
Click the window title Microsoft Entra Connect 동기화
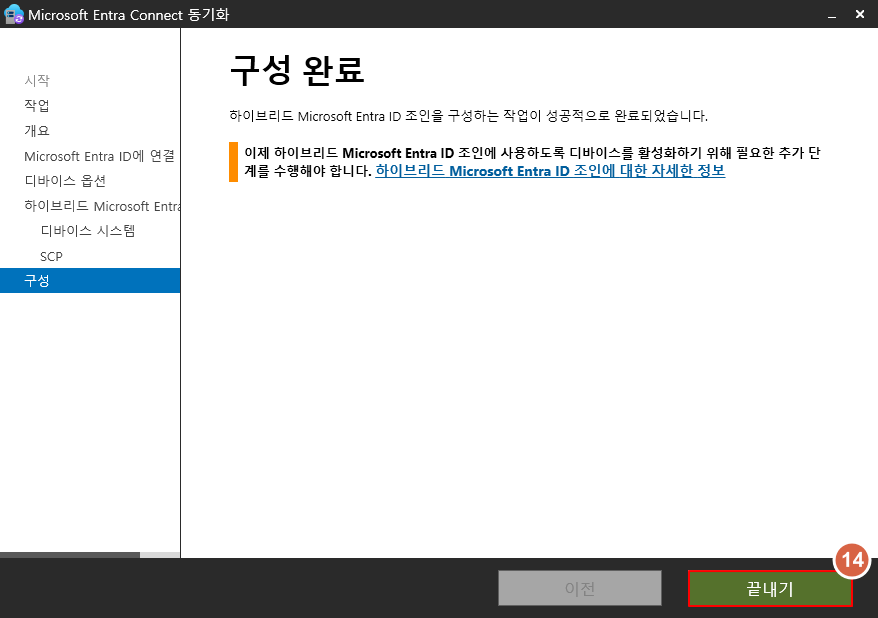point(129,15)
